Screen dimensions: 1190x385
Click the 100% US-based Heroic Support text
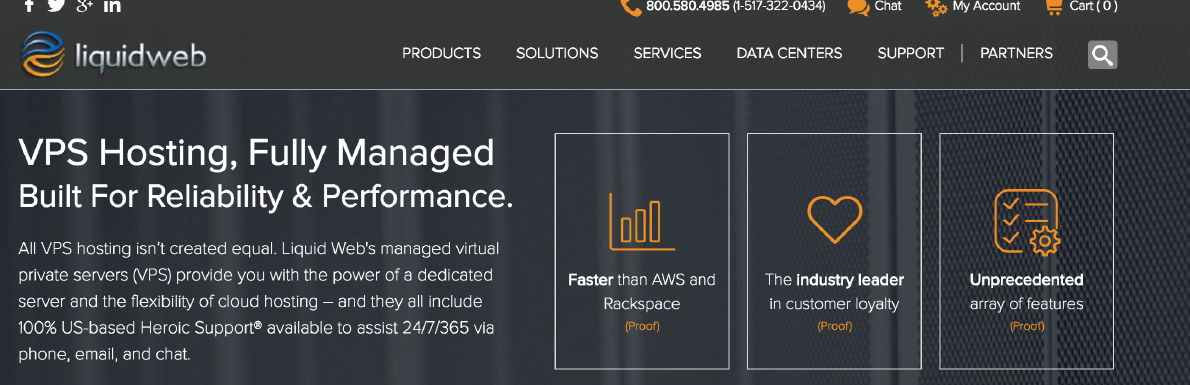[140, 328]
